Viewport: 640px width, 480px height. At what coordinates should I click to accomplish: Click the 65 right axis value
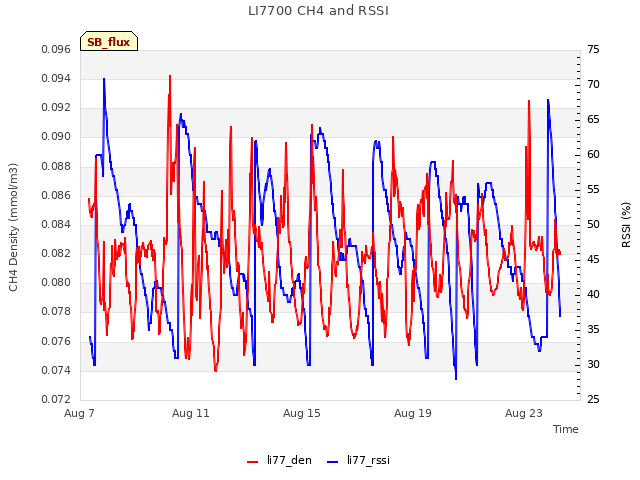click(593, 120)
